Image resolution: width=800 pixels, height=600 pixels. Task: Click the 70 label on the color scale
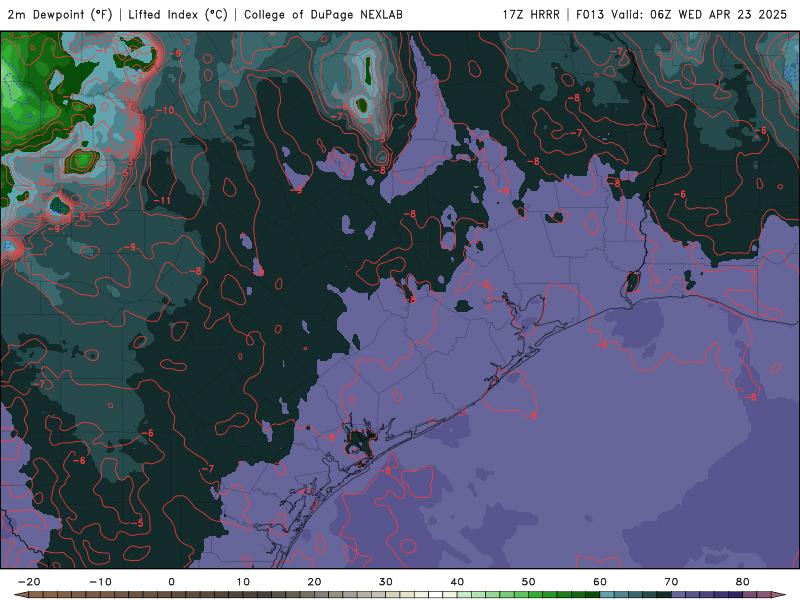(x=671, y=582)
